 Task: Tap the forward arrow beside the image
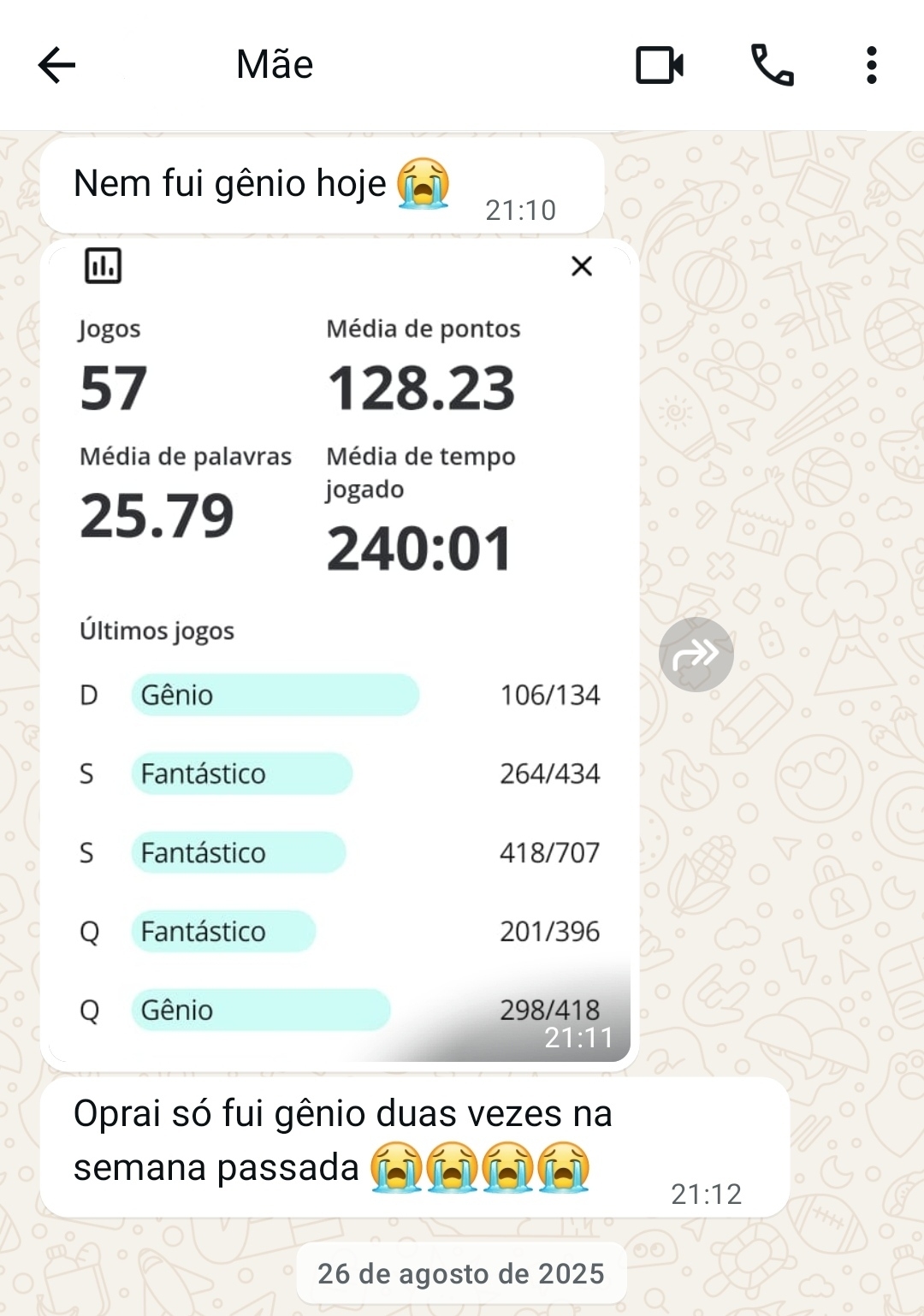point(696,655)
